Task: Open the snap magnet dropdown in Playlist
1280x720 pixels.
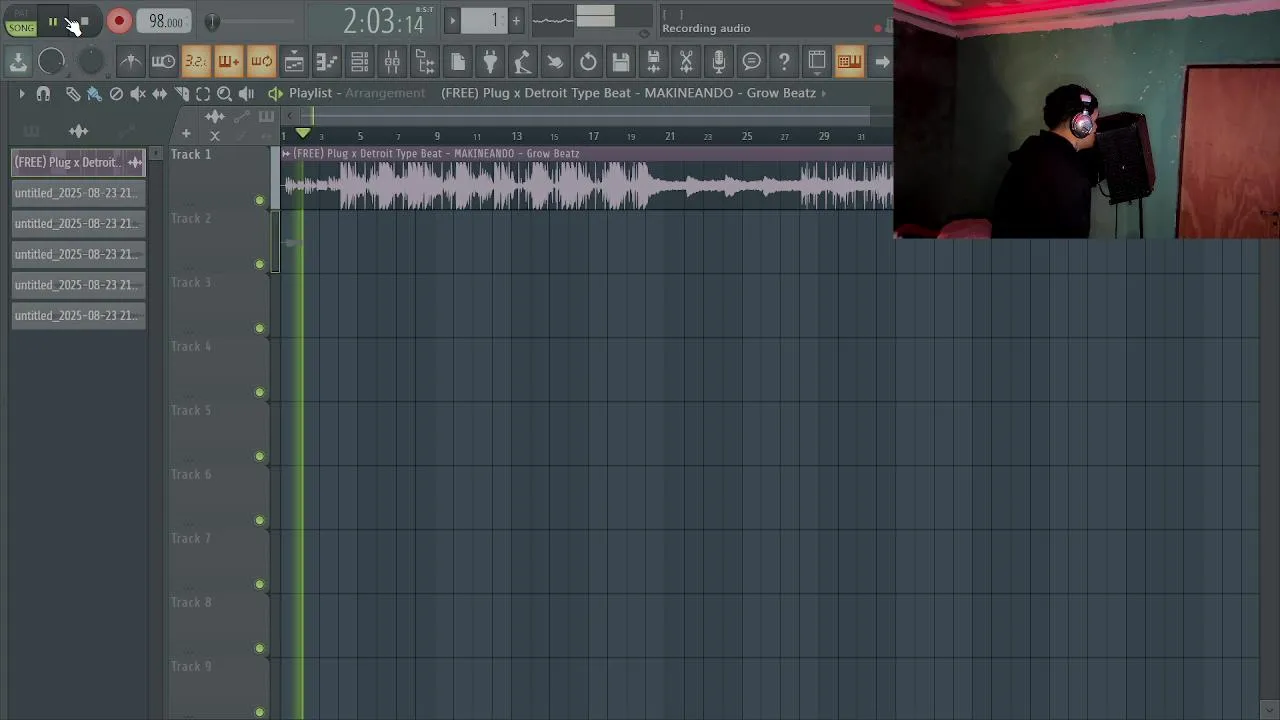Action: click(43, 93)
